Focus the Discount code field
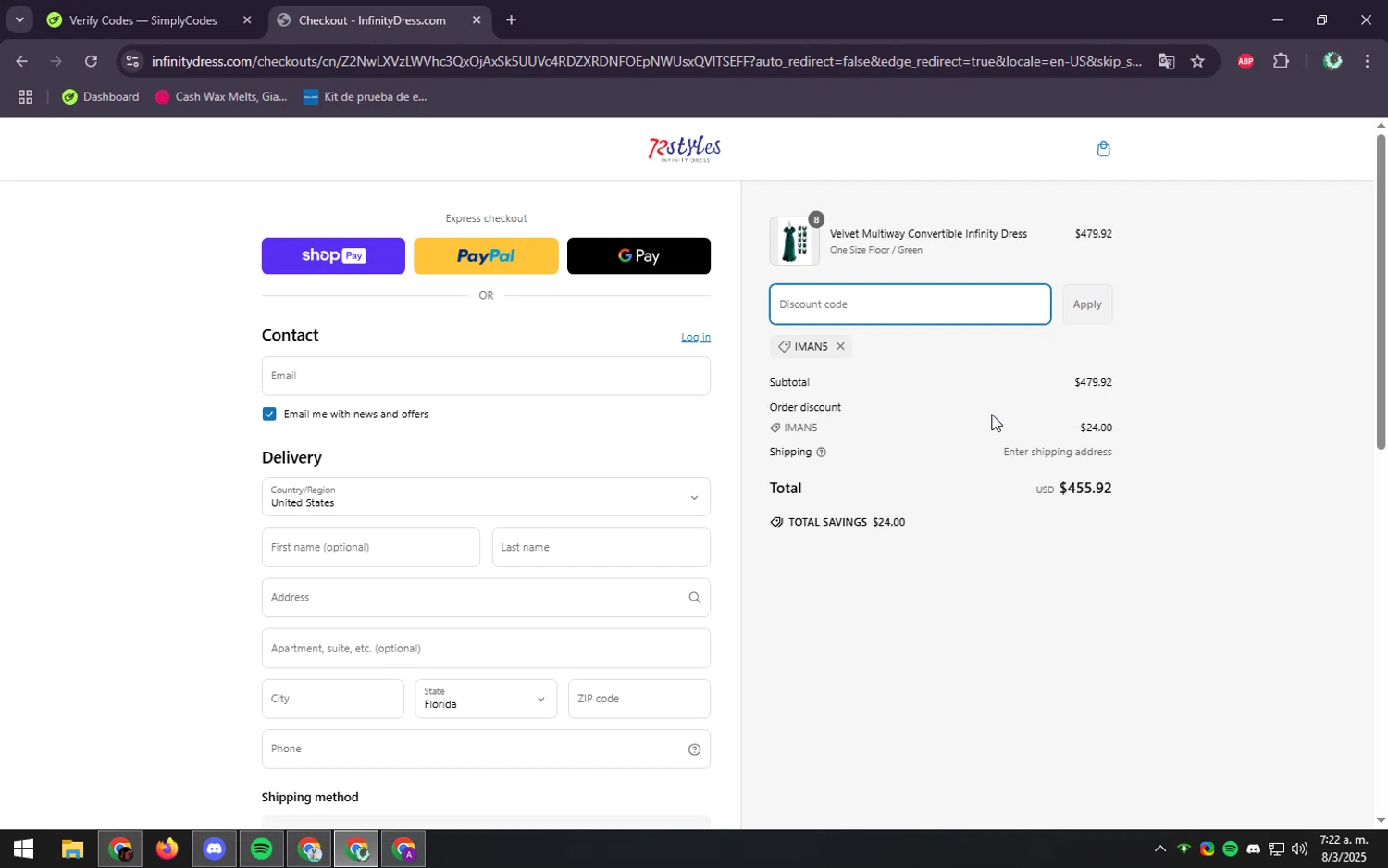This screenshot has height=868, width=1388. (910, 304)
